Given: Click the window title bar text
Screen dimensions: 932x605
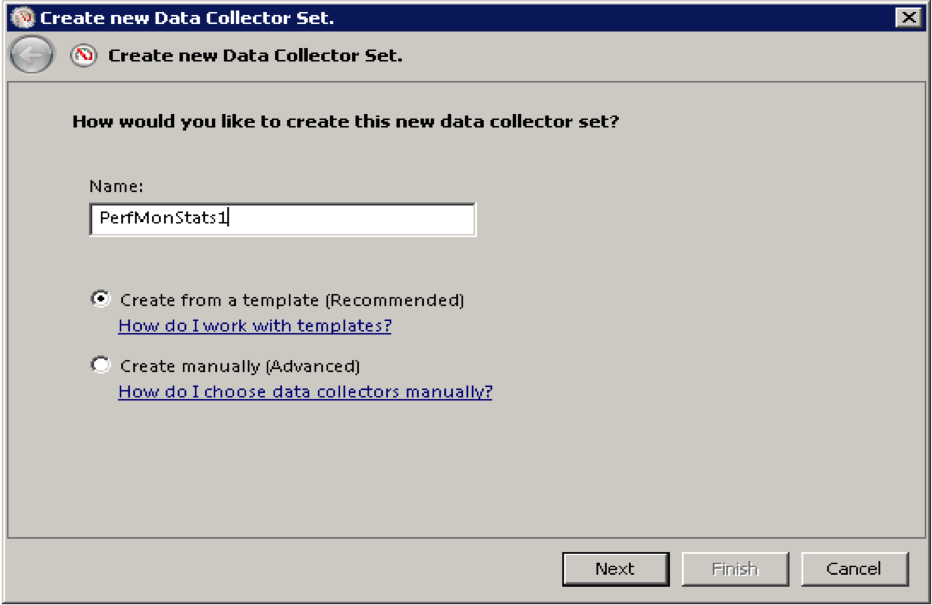Looking at the screenshot, I should [x=187, y=17].
